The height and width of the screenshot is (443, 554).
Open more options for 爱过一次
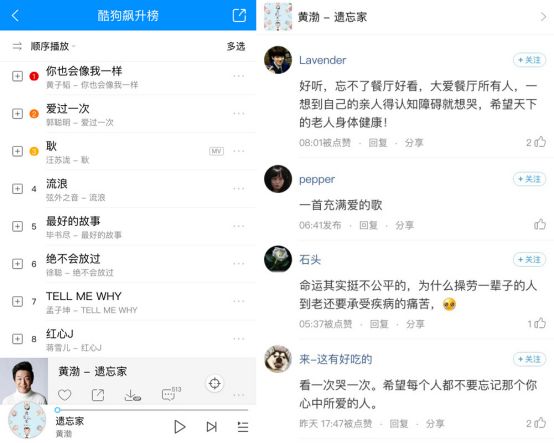coord(239,113)
